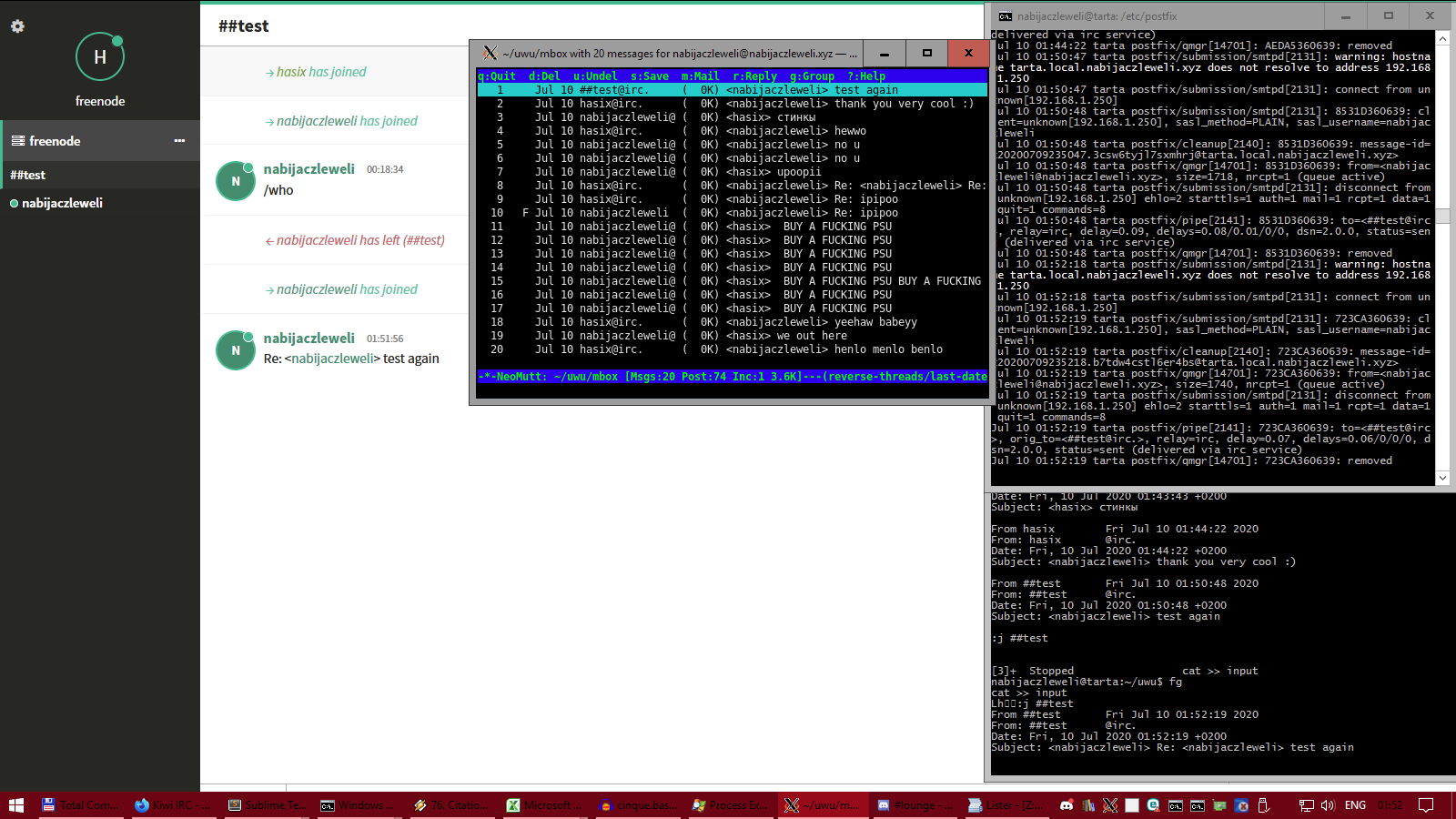Click the nabijaczleweli avatar on the /who message
This screenshot has width=1456, height=819.
pos(236,181)
